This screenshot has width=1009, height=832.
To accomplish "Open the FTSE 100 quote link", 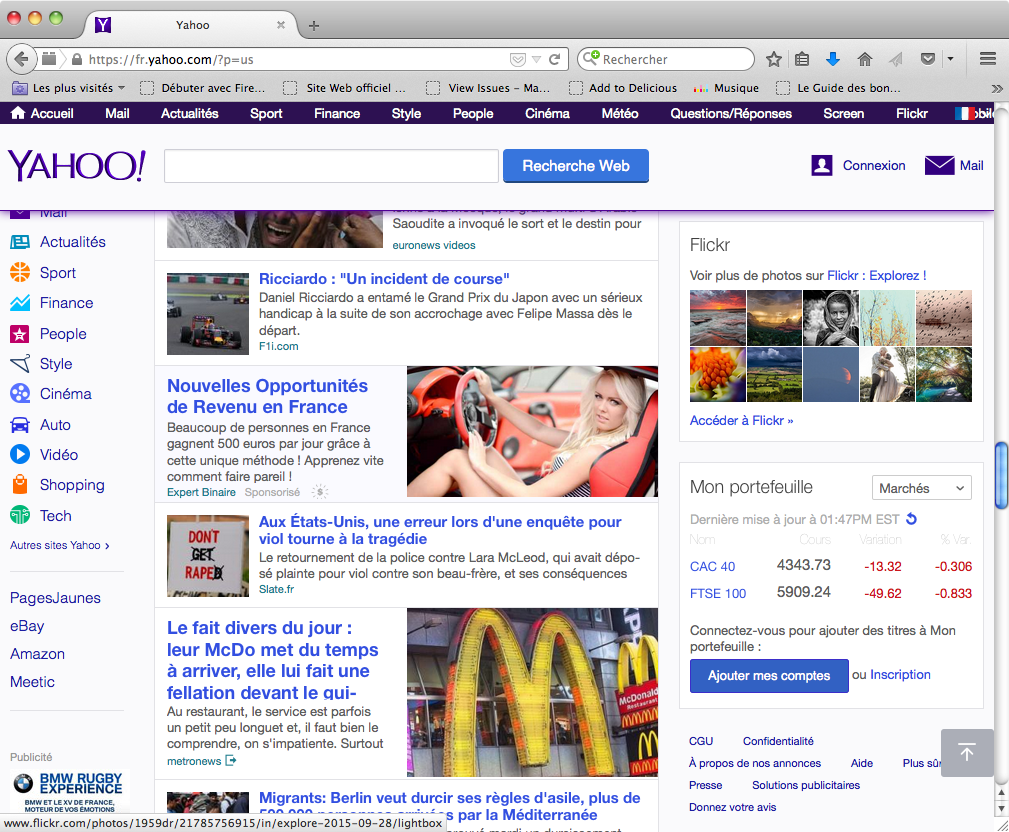I will point(718,593).
